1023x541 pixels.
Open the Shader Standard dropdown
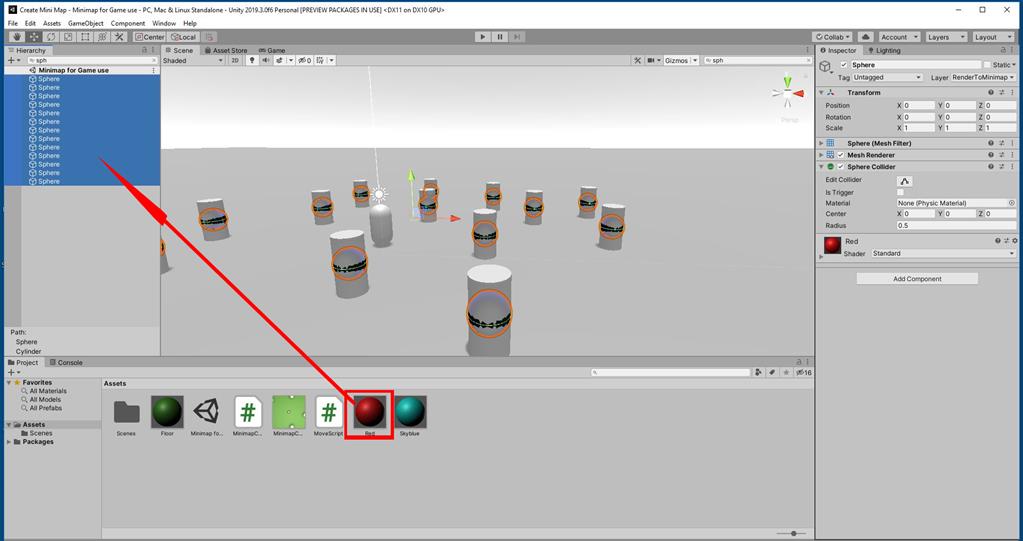coord(943,253)
